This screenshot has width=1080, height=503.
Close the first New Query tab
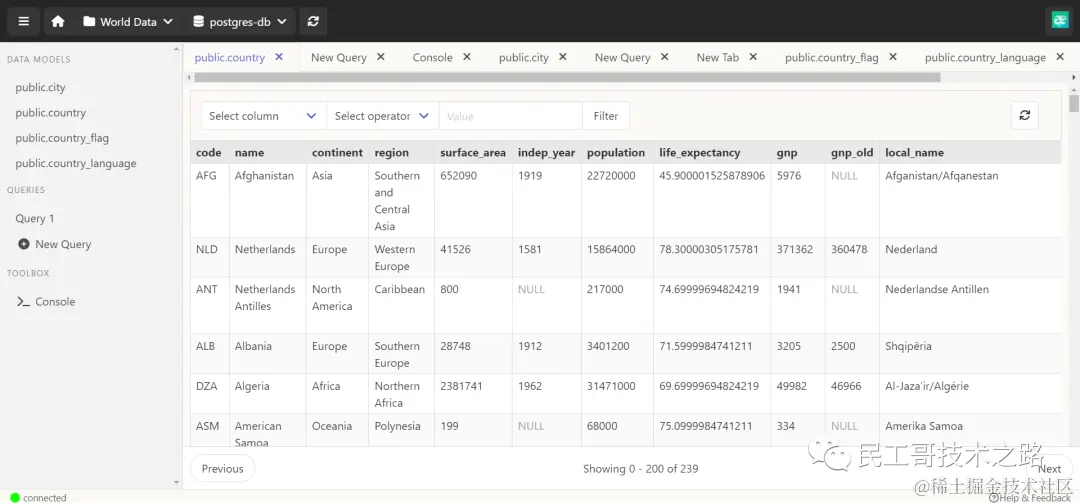pyautogui.click(x=381, y=57)
